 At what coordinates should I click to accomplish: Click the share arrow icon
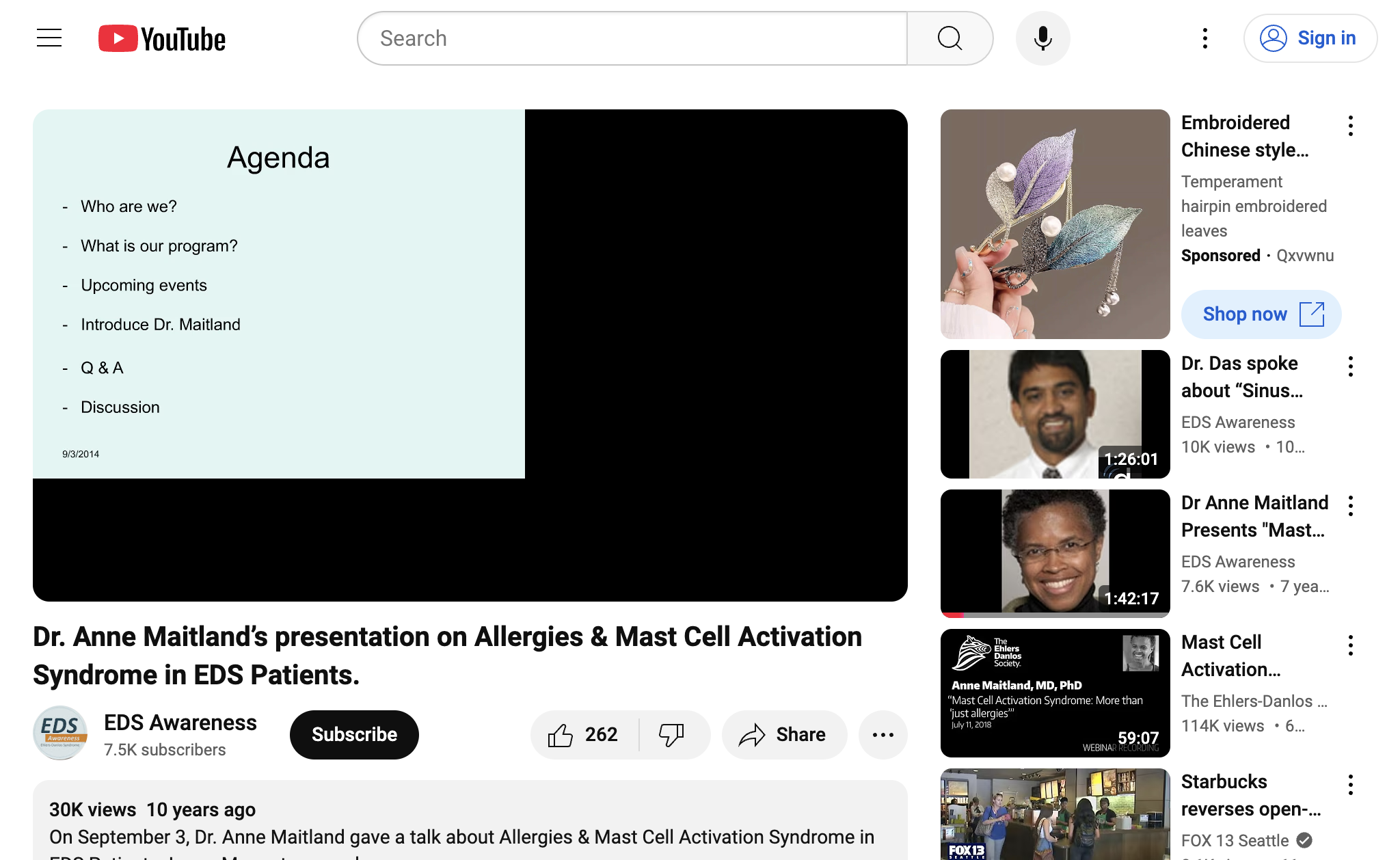point(752,735)
